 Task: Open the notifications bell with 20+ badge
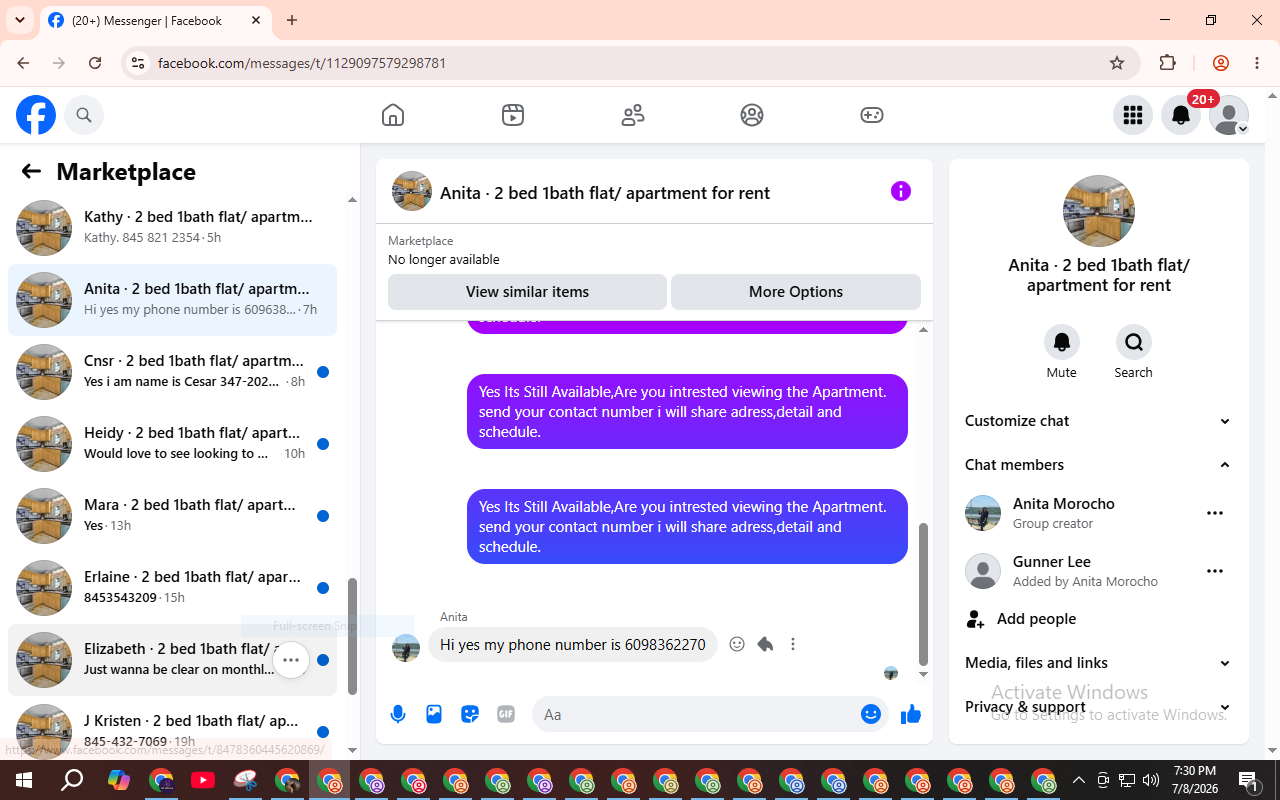pyautogui.click(x=1181, y=115)
